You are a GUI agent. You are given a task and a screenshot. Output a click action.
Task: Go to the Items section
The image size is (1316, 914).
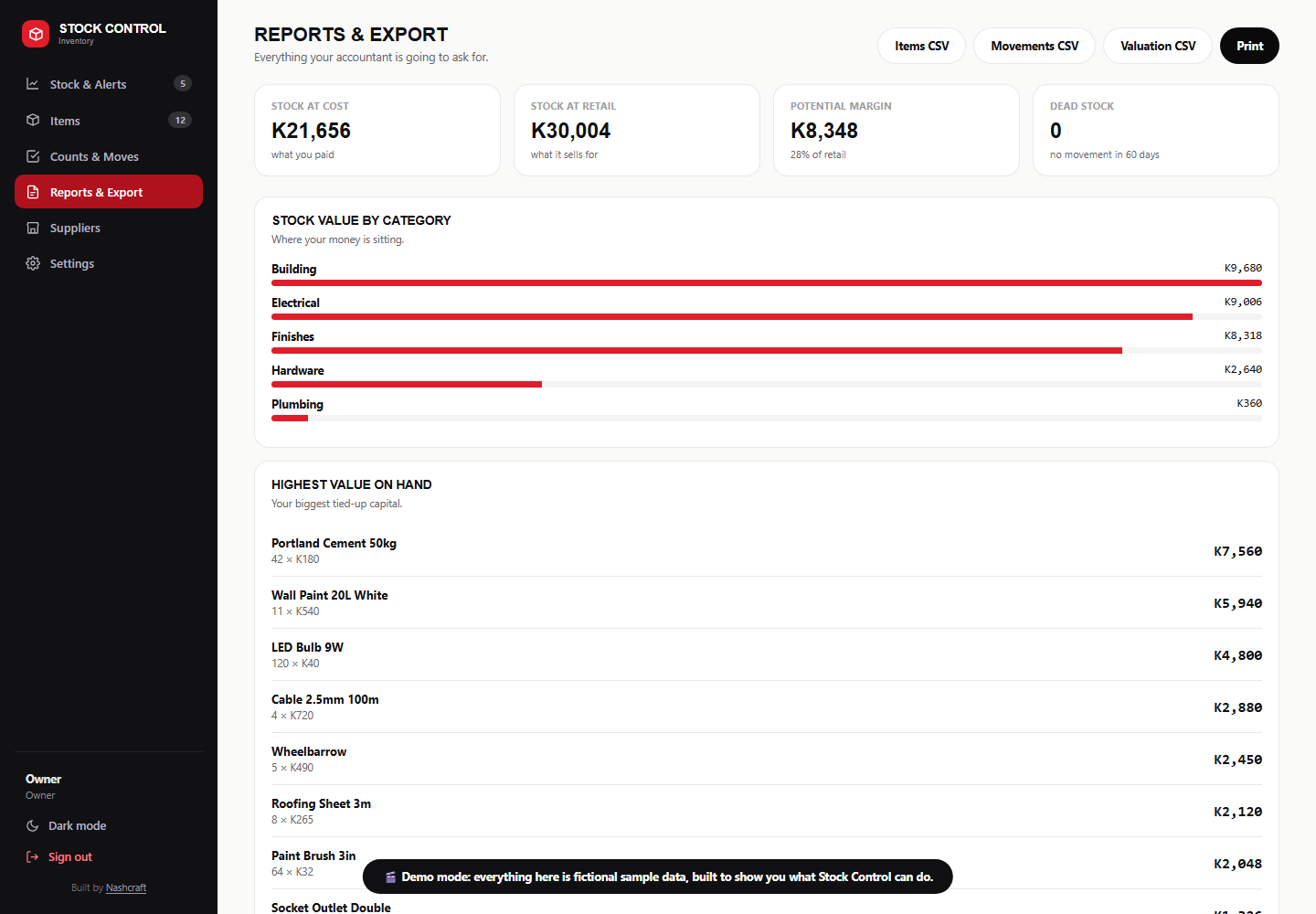pos(109,121)
